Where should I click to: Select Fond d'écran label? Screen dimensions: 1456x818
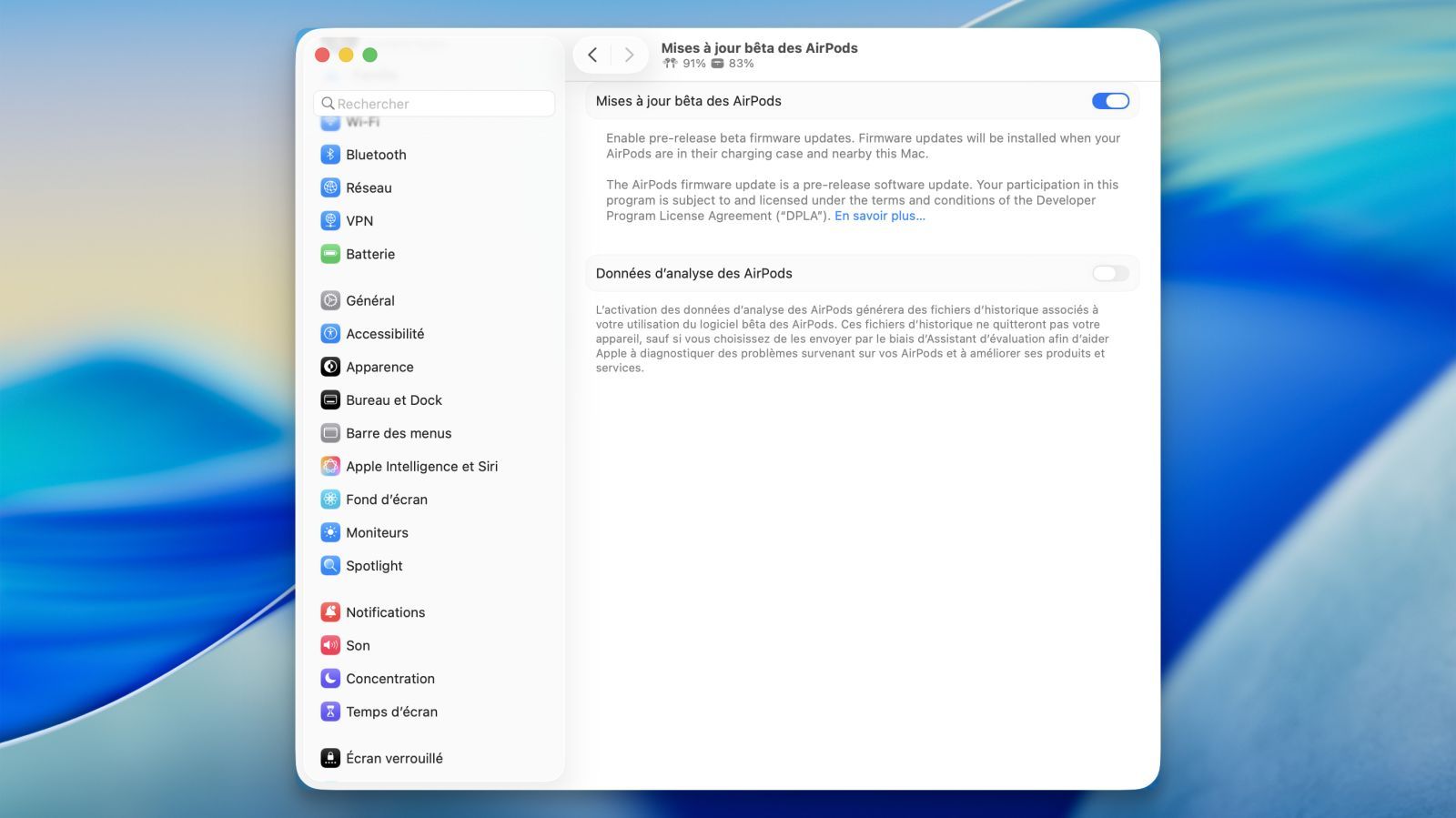tap(387, 500)
